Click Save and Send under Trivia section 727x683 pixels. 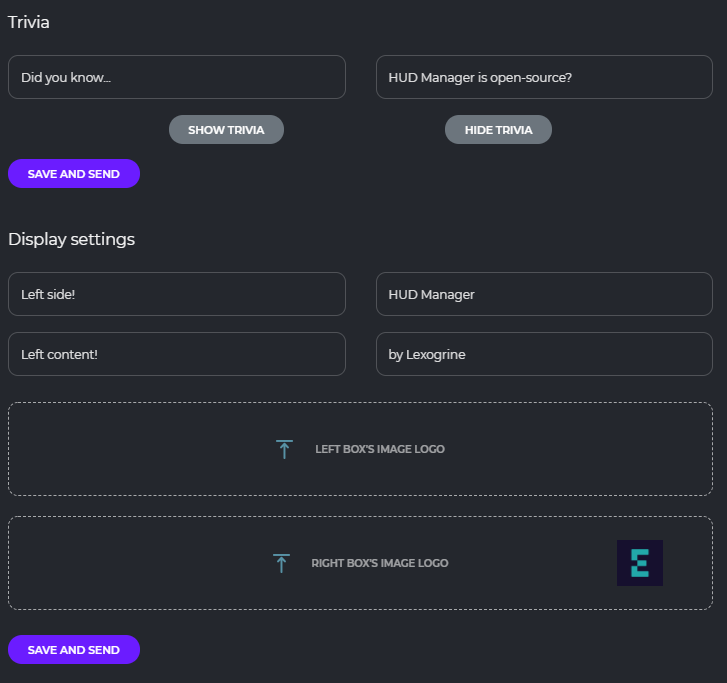(74, 174)
